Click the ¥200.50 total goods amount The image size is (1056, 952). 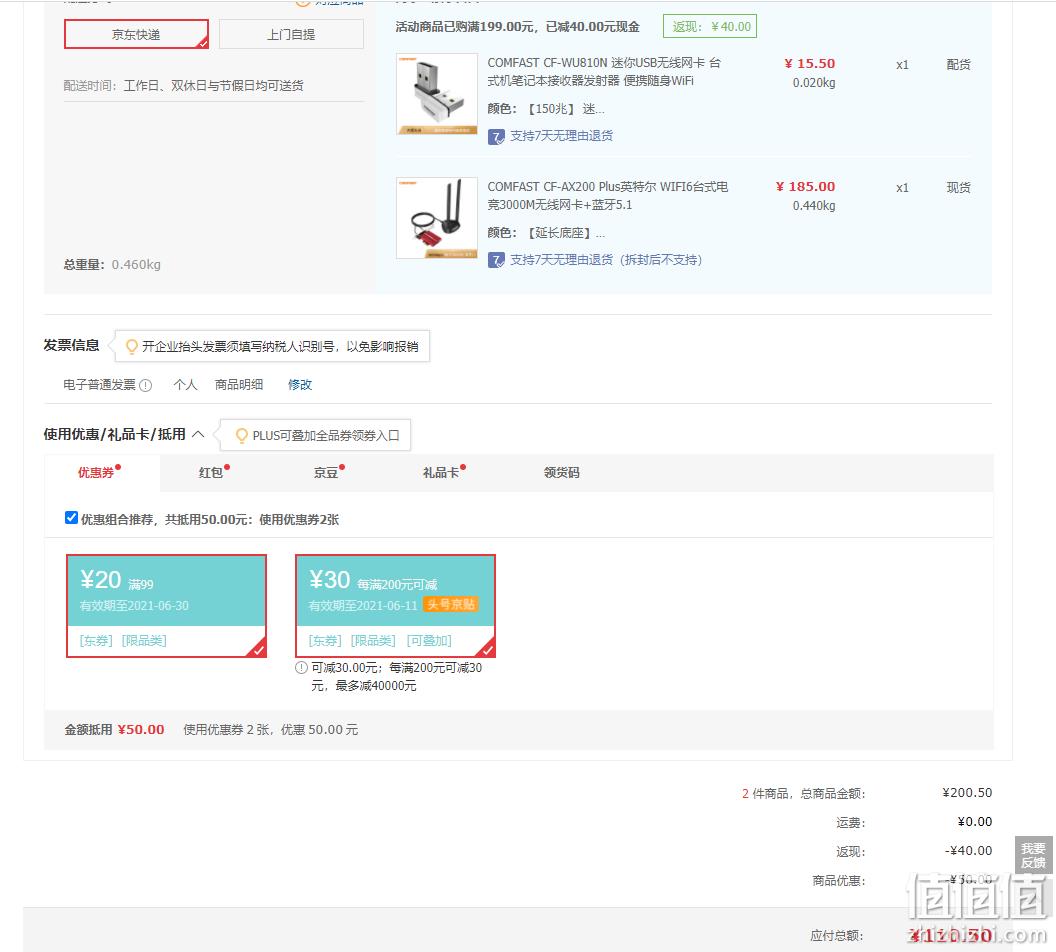tap(967, 792)
